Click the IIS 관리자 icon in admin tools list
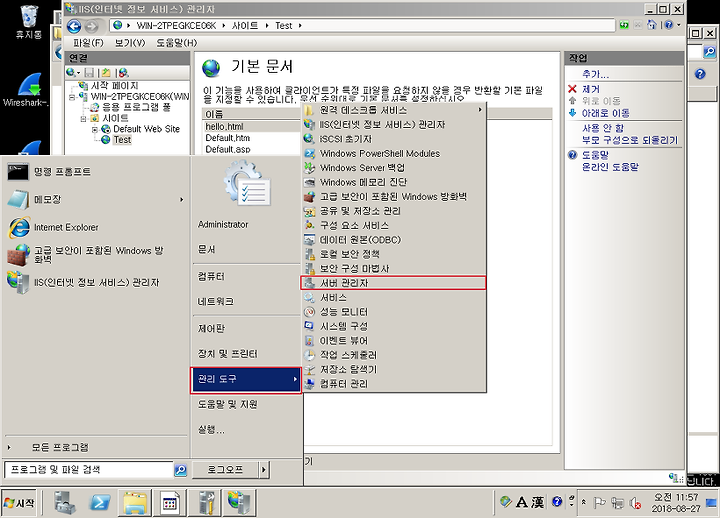 [309, 124]
